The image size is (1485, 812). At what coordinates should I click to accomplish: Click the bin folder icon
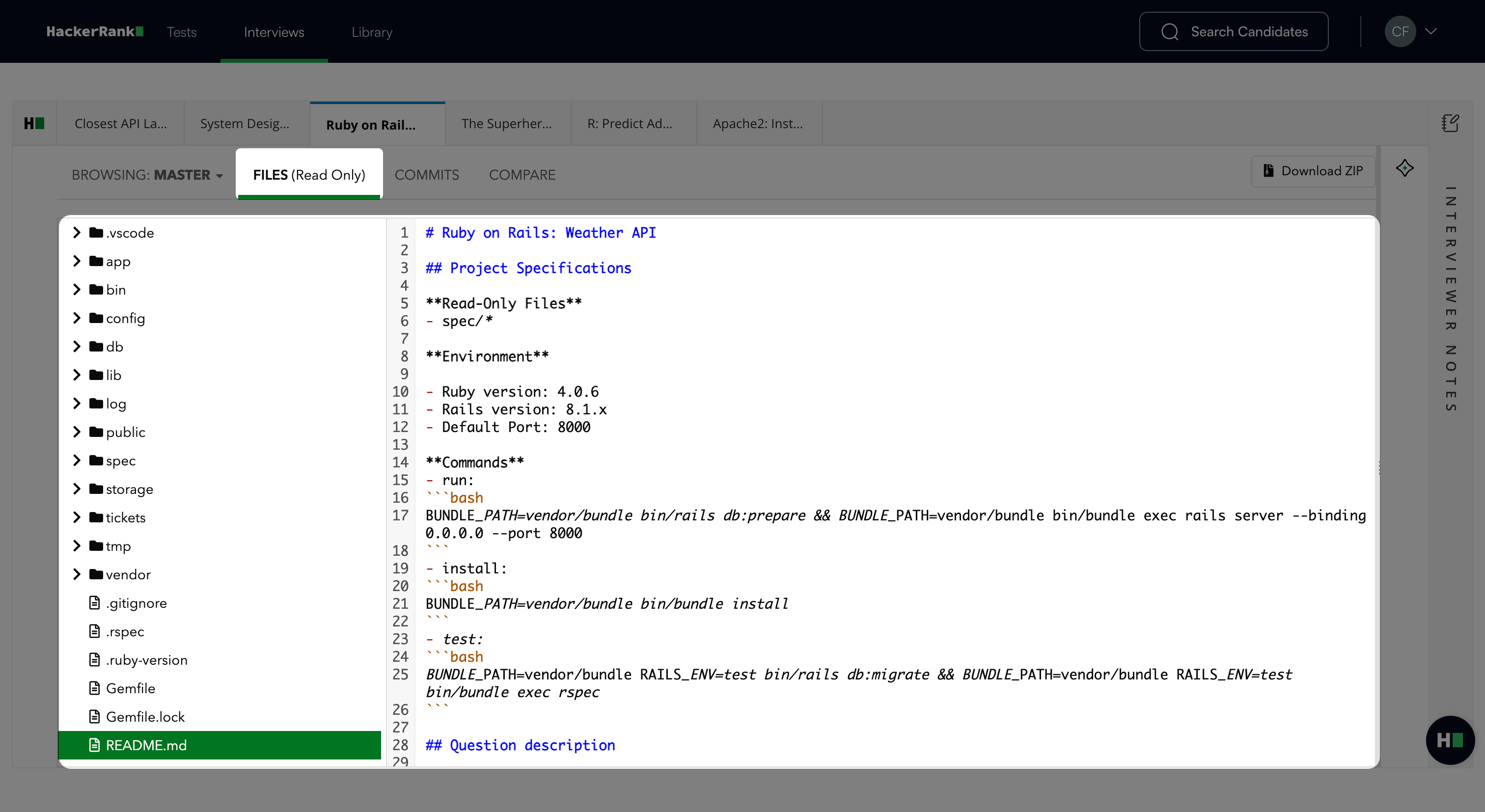point(96,289)
